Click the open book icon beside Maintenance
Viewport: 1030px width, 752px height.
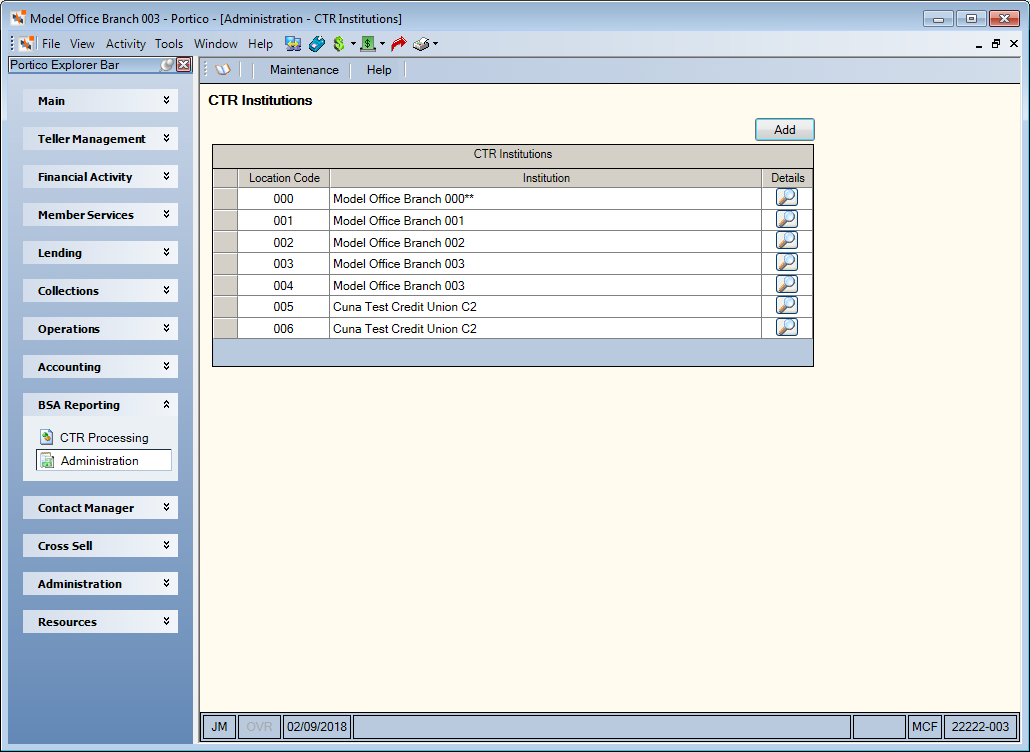click(223, 70)
